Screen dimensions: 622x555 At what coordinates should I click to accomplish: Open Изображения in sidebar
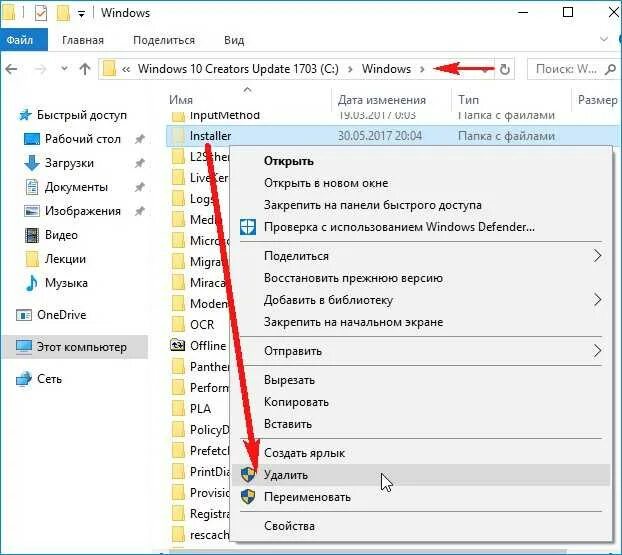point(83,211)
